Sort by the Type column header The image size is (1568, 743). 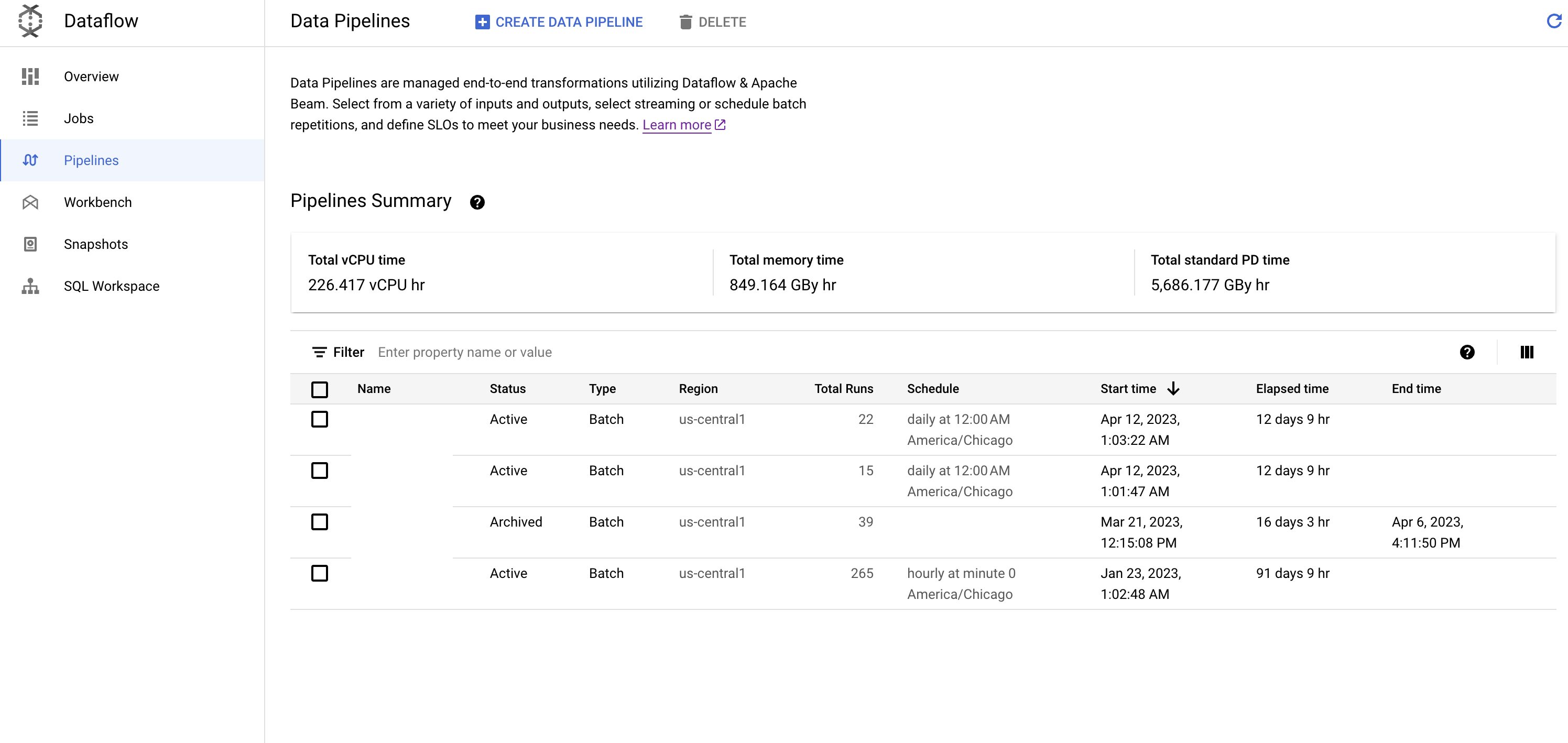pyautogui.click(x=602, y=389)
